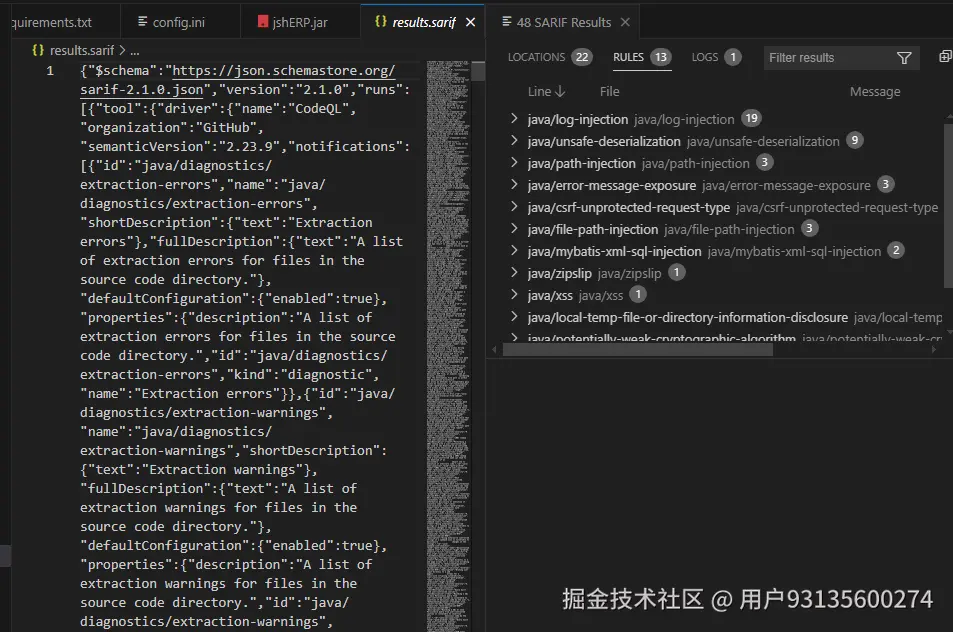This screenshot has width=953, height=632.
Task: Expand the java/path-injection rule
Action: tap(514, 162)
